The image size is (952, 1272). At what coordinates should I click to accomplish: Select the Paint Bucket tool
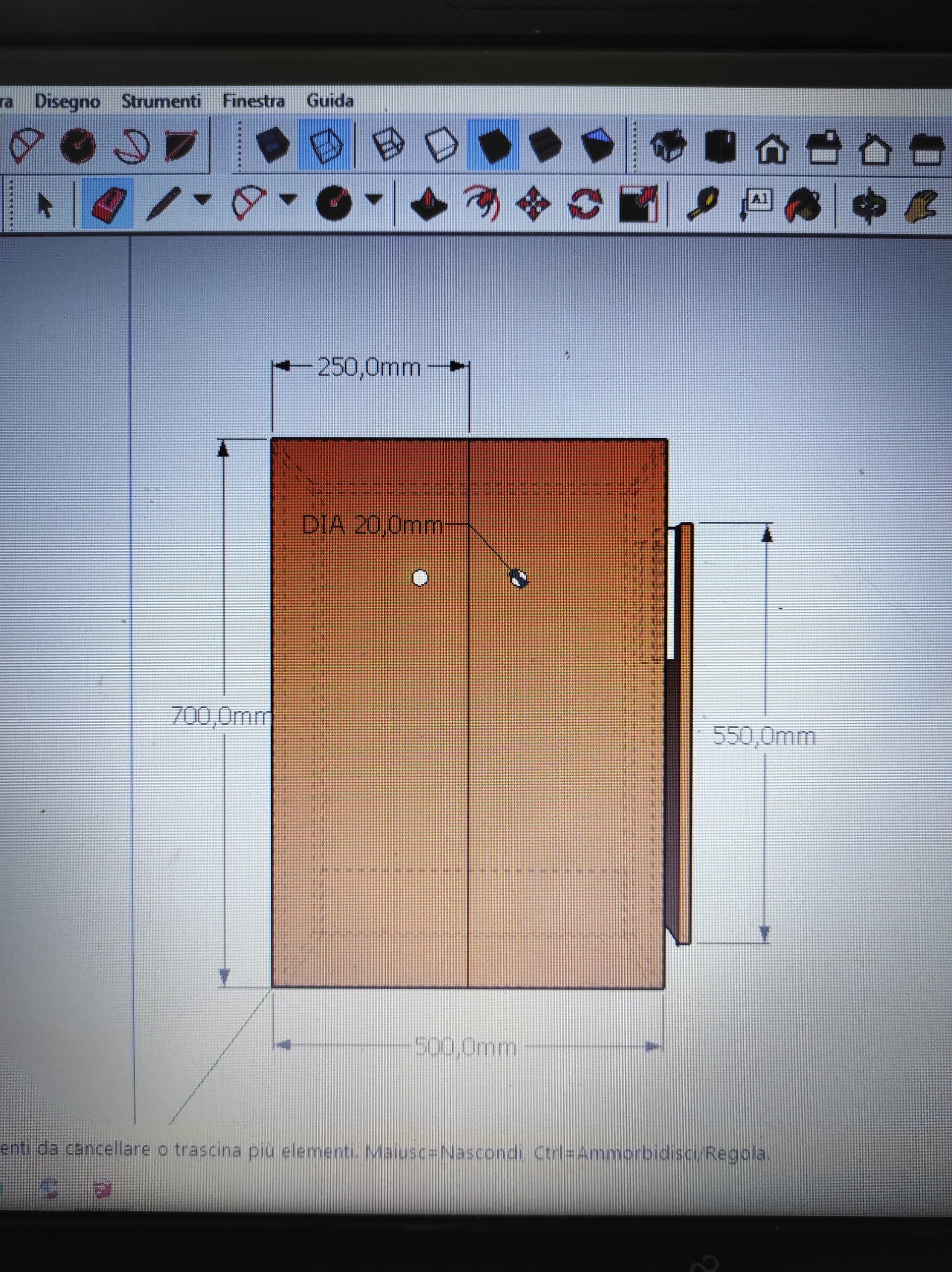[803, 205]
